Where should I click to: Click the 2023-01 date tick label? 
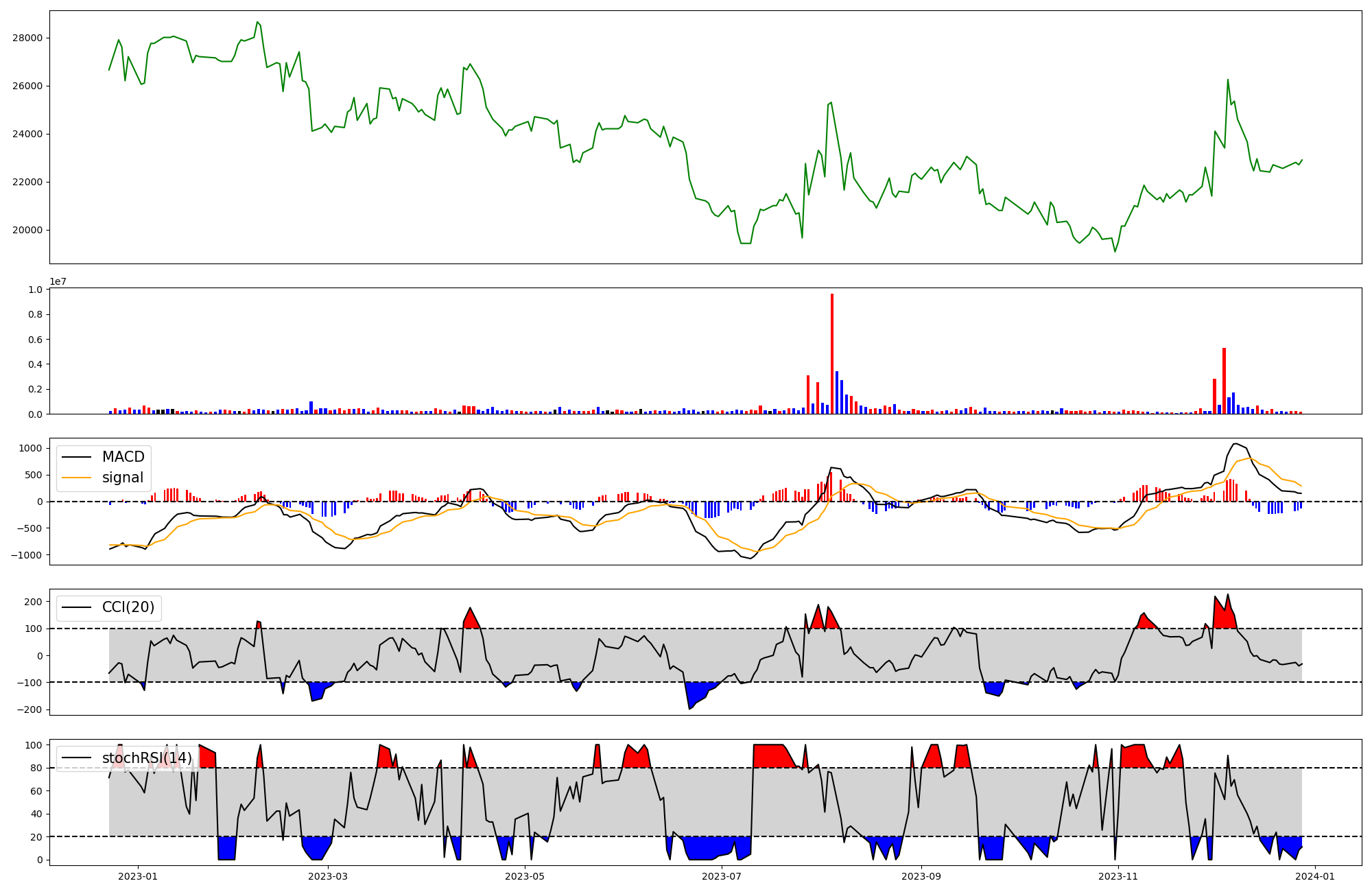click(x=138, y=876)
